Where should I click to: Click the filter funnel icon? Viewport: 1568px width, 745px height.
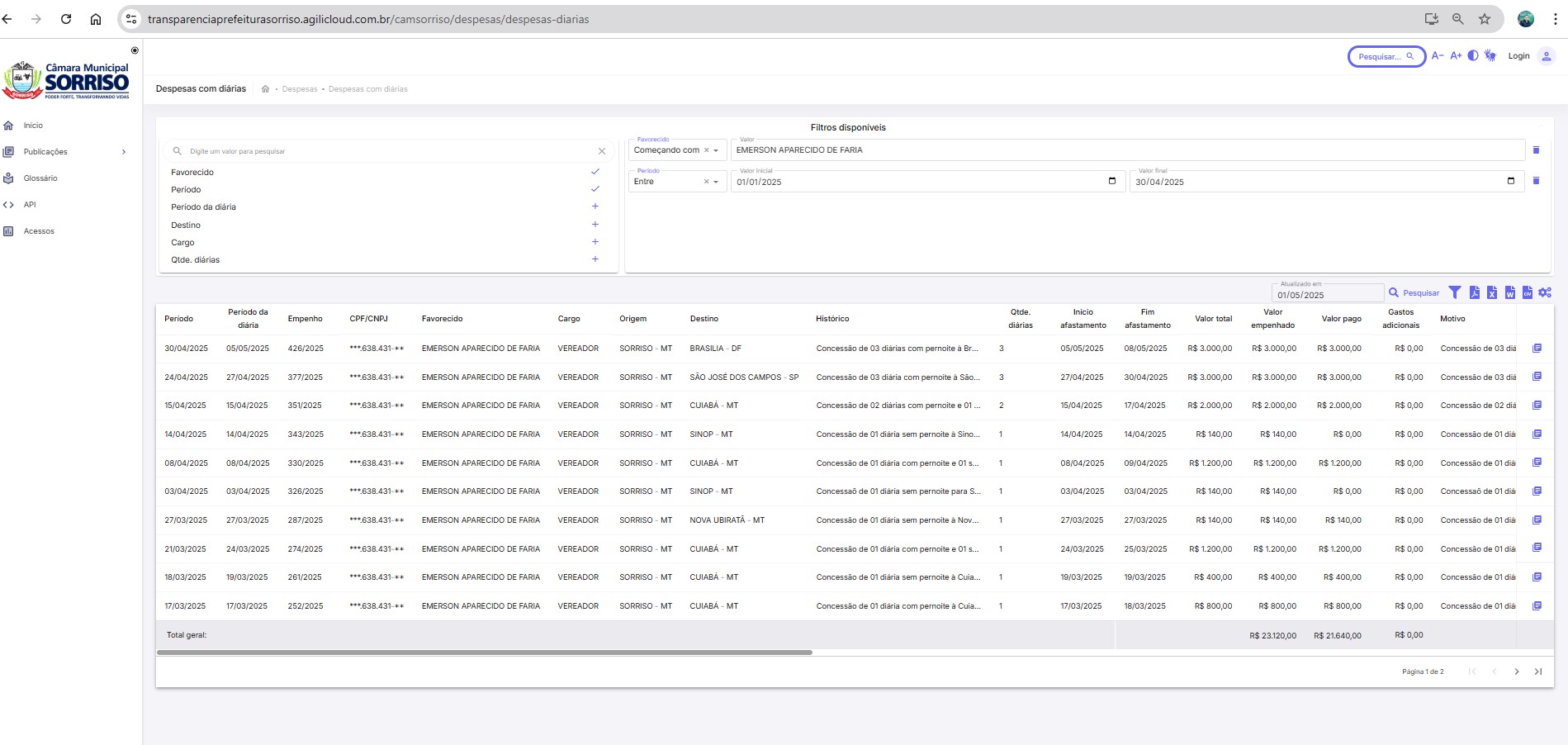pyautogui.click(x=1455, y=292)
